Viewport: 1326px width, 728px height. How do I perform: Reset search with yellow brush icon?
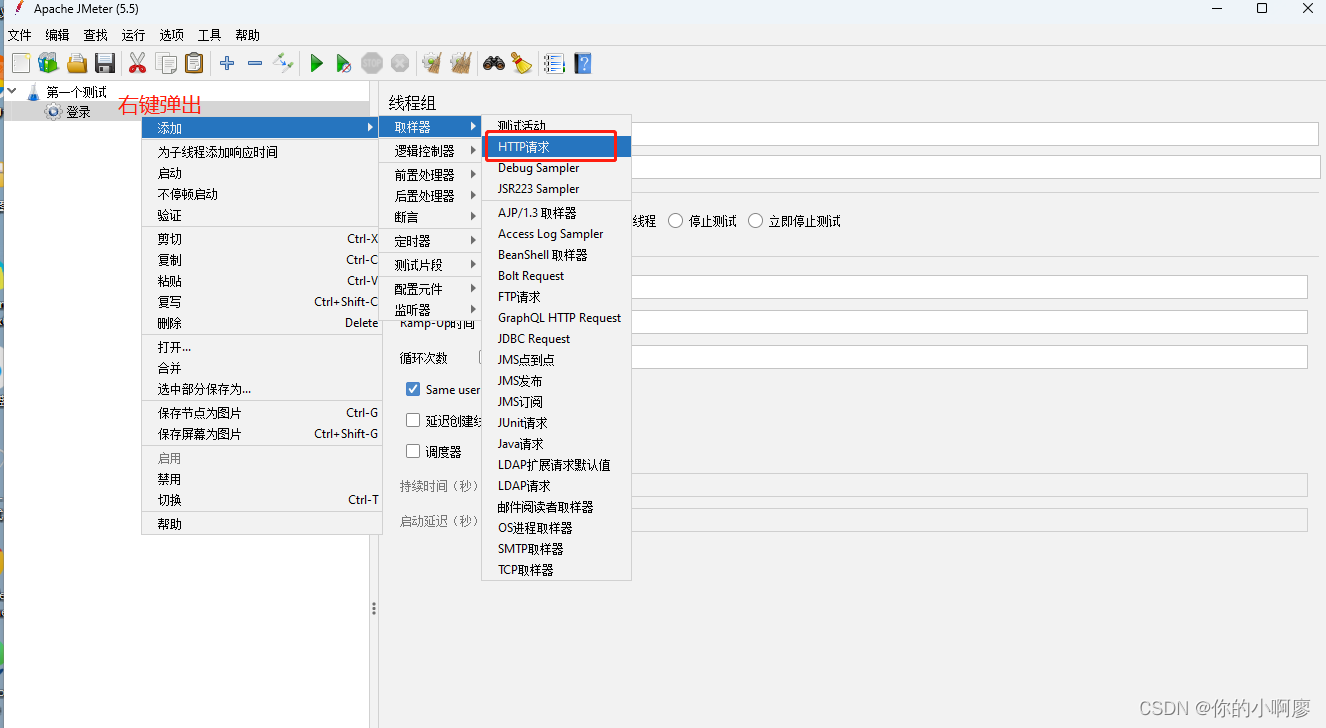click(x=521, y=63)
